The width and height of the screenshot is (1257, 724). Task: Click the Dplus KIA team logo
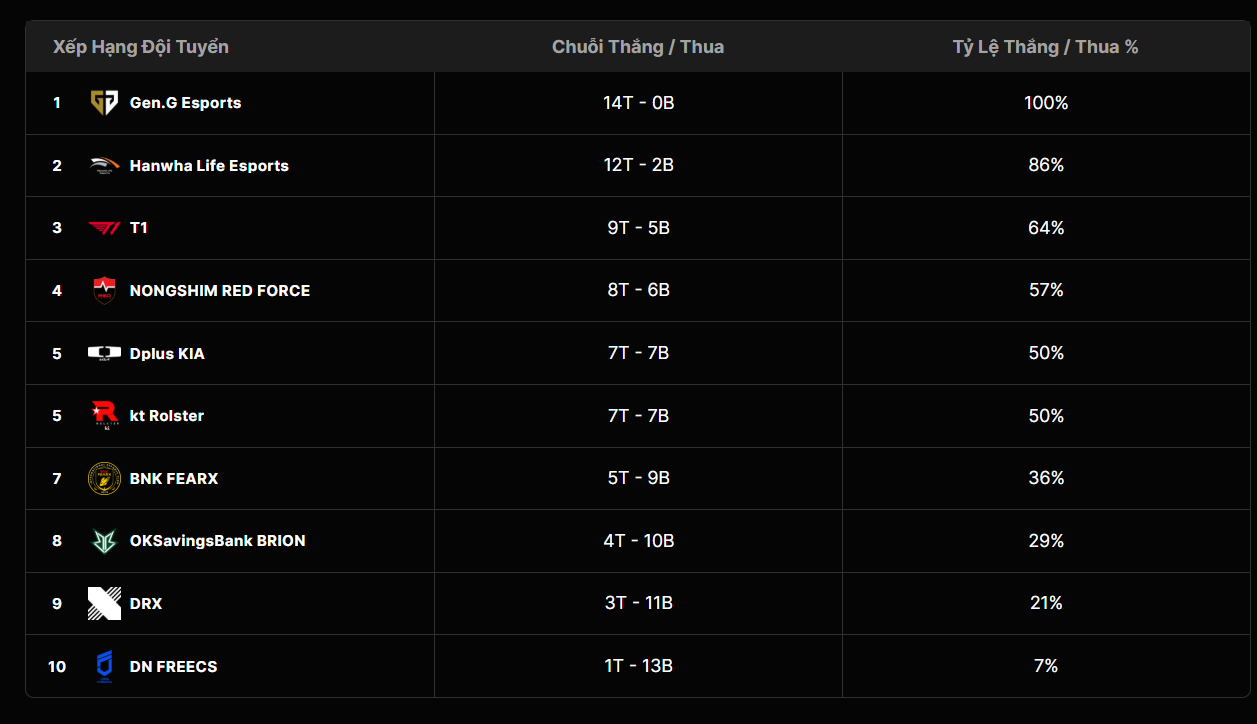point(104,353)
